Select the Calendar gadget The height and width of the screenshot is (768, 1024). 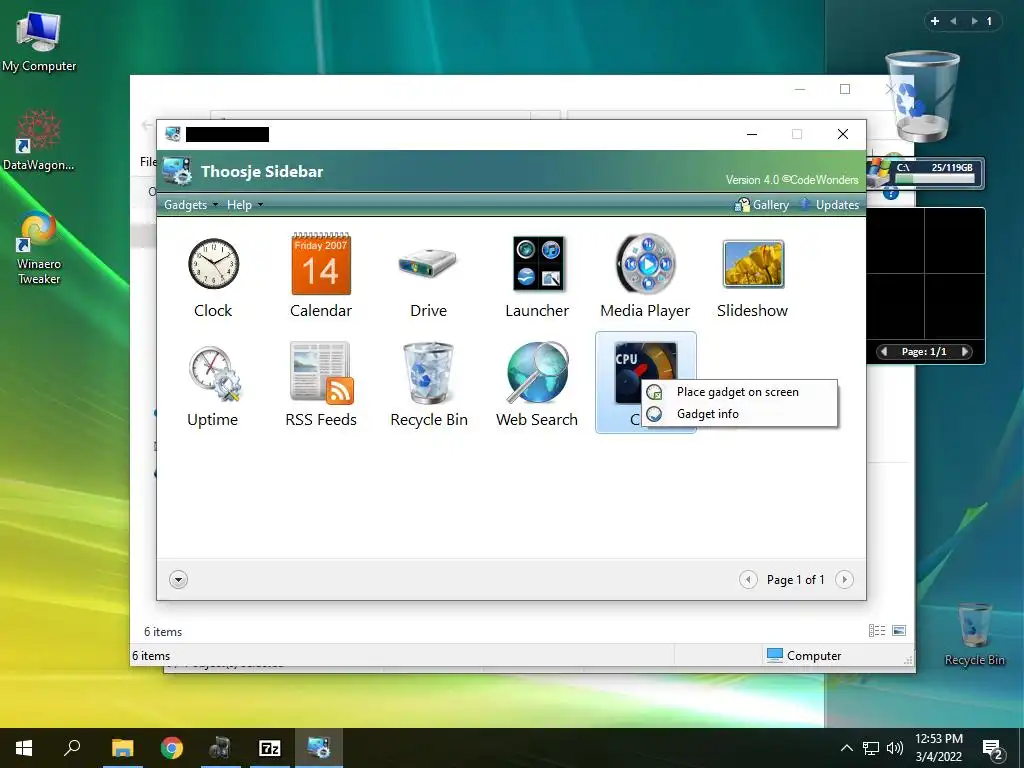[x=321, y=277]
